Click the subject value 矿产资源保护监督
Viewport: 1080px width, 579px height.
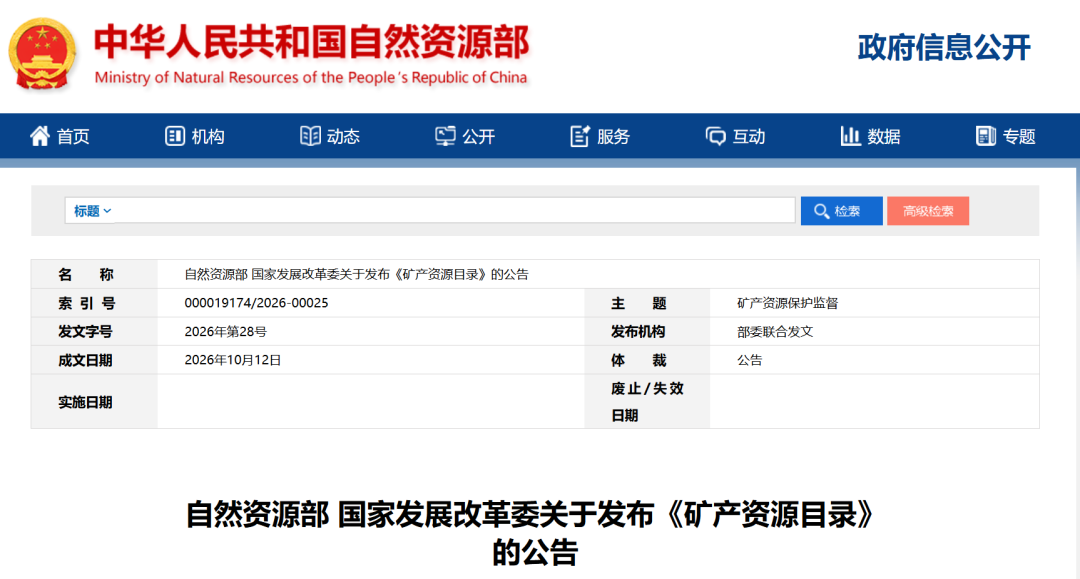click(787, 303)
